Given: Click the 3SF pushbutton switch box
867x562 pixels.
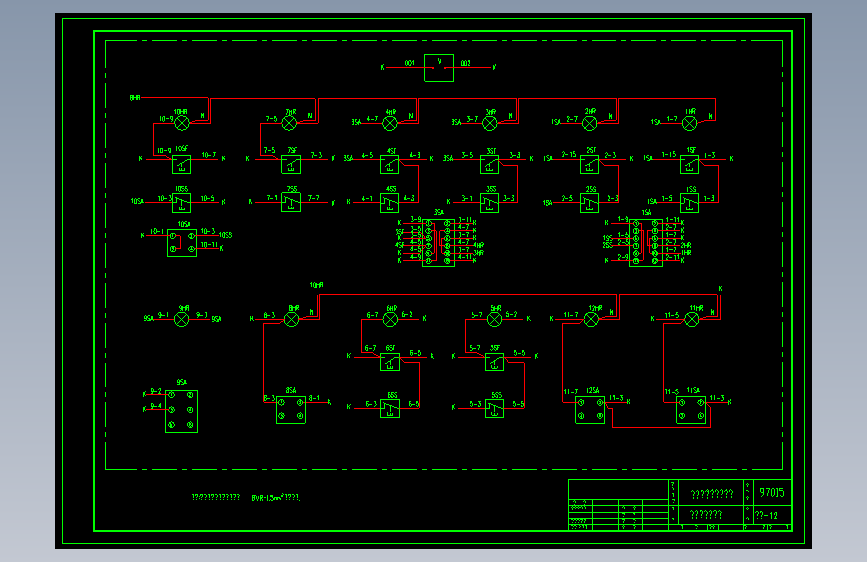Looking at the screenshot, I should pos(489,164).
